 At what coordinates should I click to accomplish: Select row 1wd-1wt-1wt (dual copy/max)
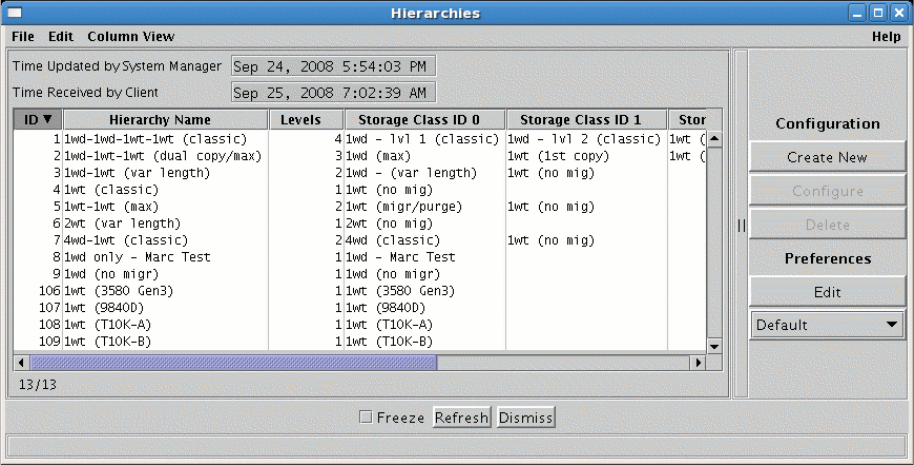163,156
